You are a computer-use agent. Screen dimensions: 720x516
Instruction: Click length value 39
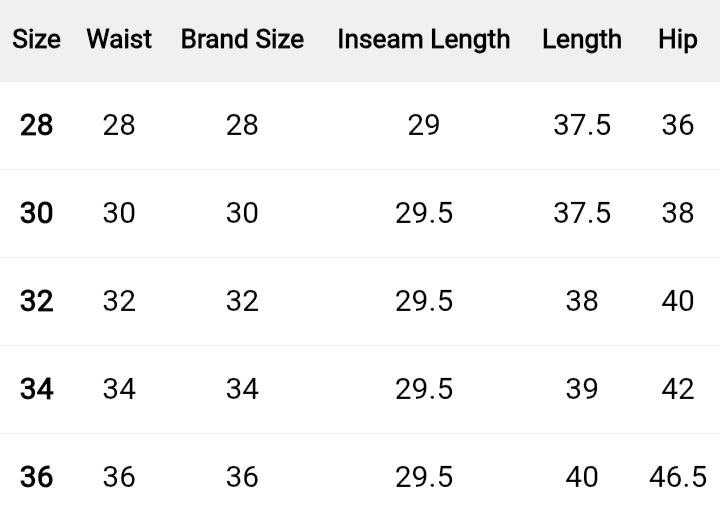(x=582, y=389)
